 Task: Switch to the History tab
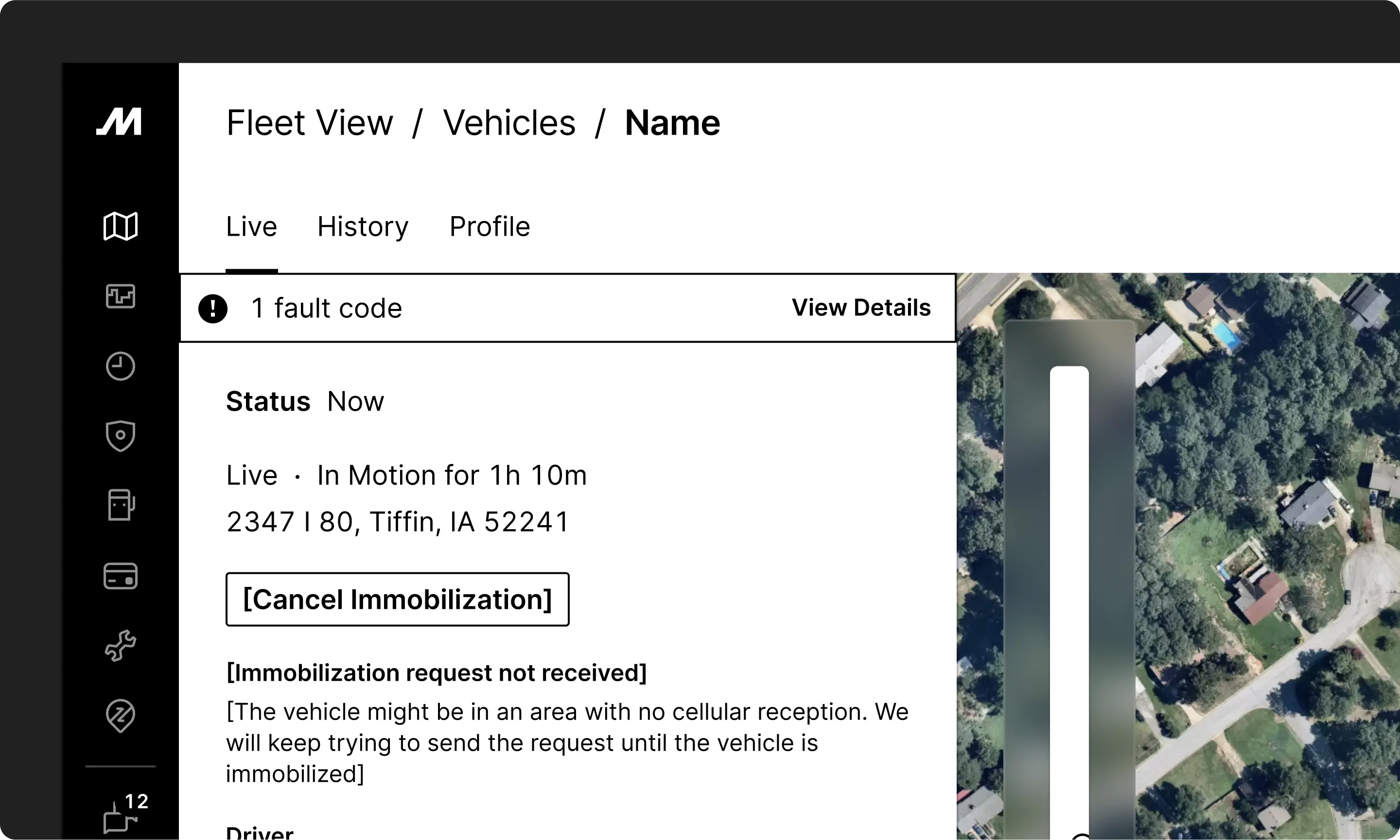(363, 227)
